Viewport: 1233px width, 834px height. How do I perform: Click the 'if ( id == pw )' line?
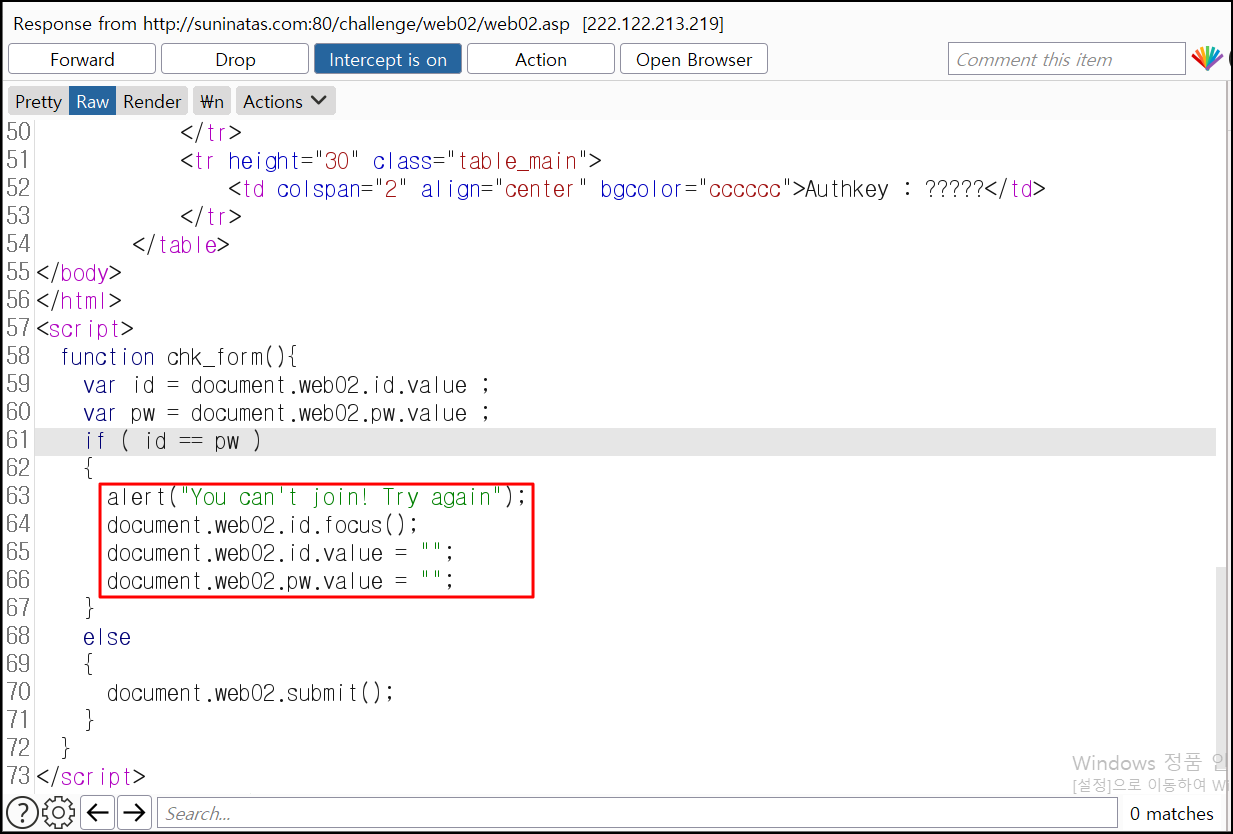point(173,441)
